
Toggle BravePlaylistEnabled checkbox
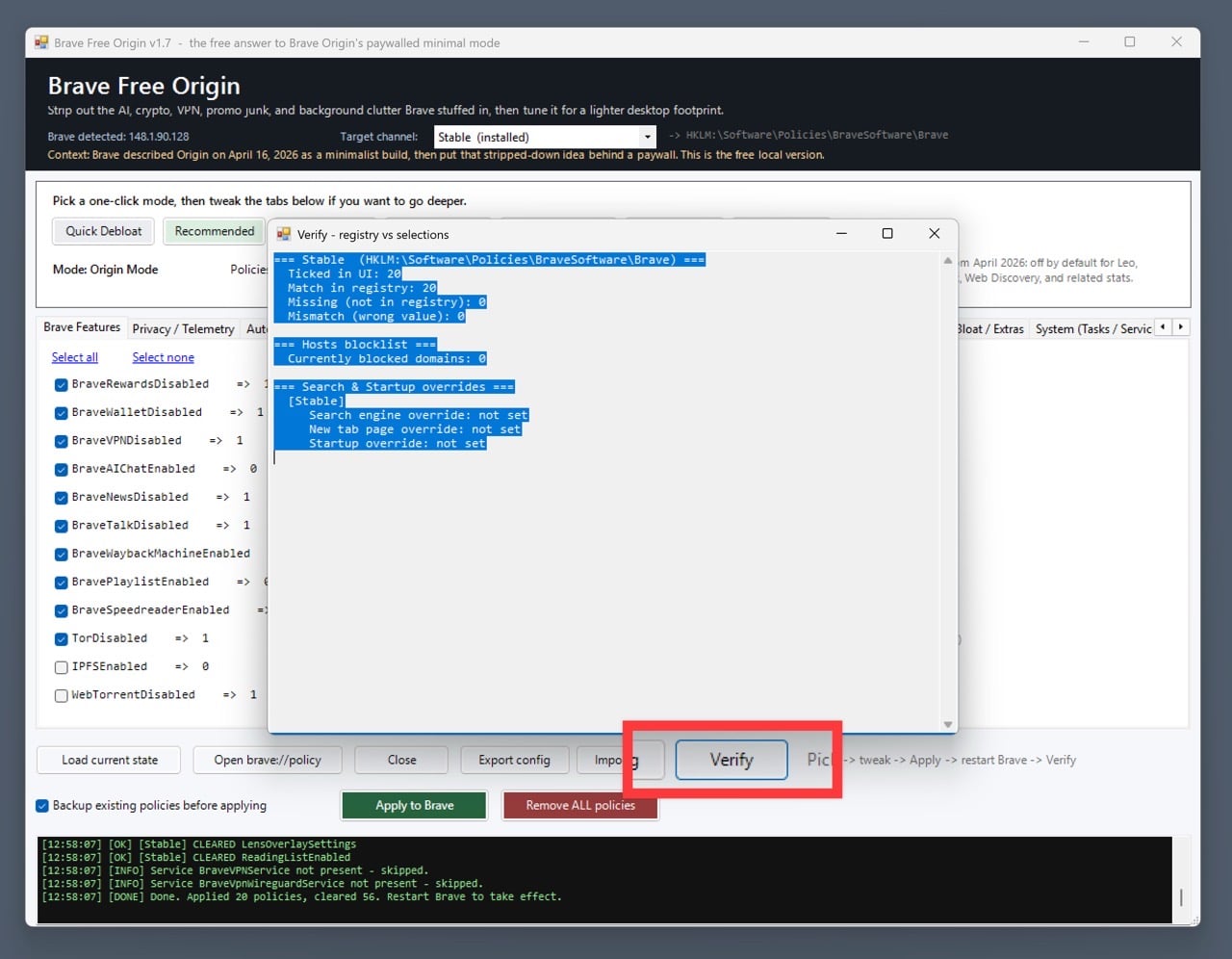coord(62,583)
